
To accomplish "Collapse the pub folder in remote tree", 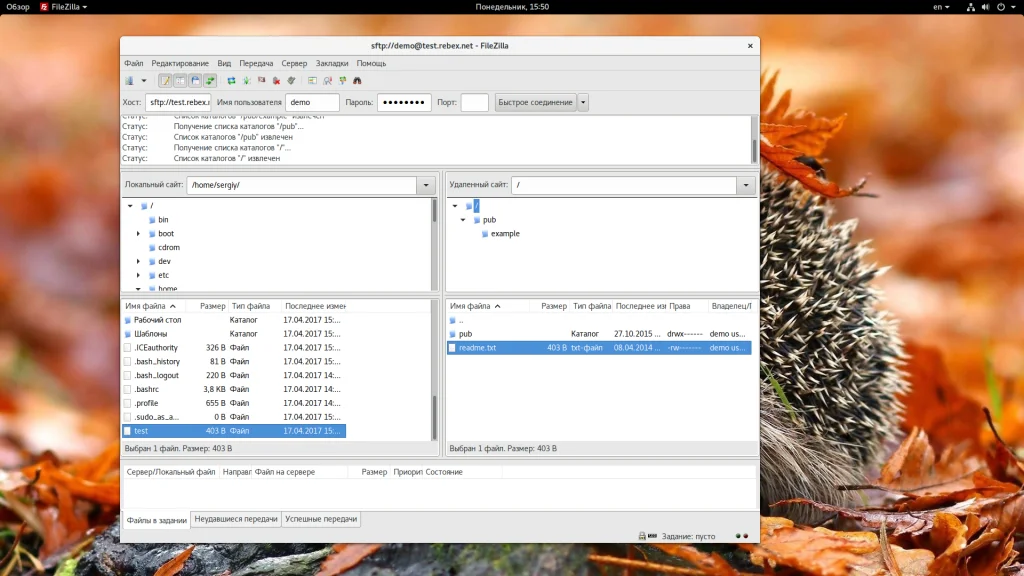I will click(x=463, y=220).
